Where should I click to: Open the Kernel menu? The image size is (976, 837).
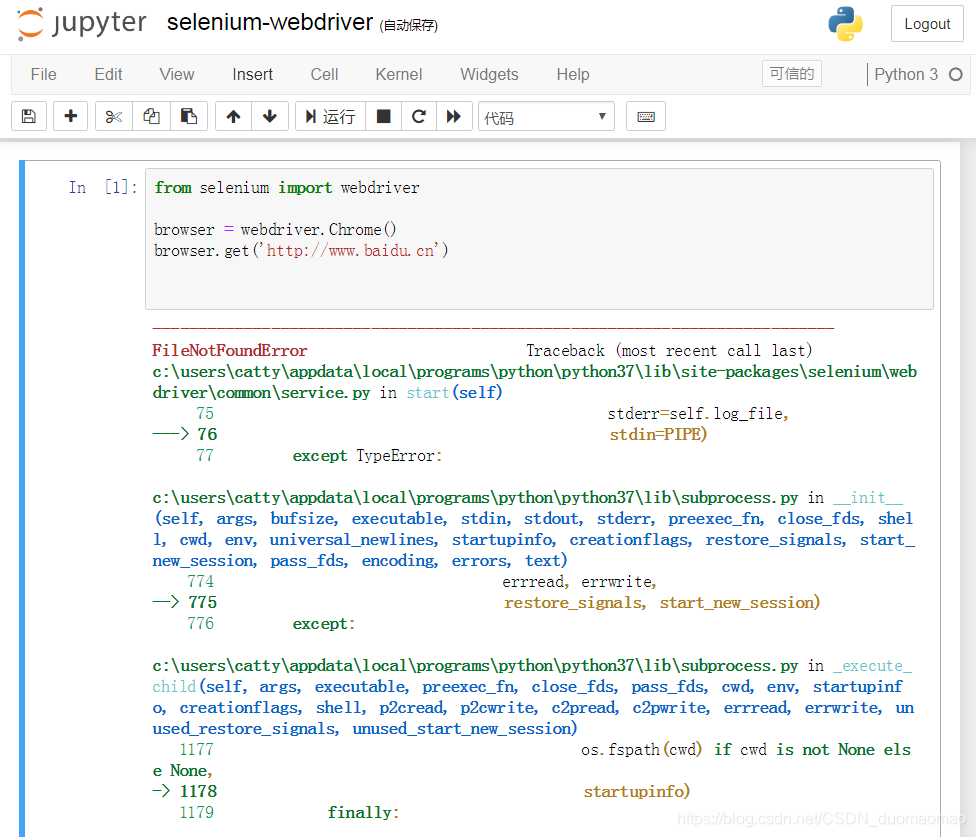click(398, 75)
